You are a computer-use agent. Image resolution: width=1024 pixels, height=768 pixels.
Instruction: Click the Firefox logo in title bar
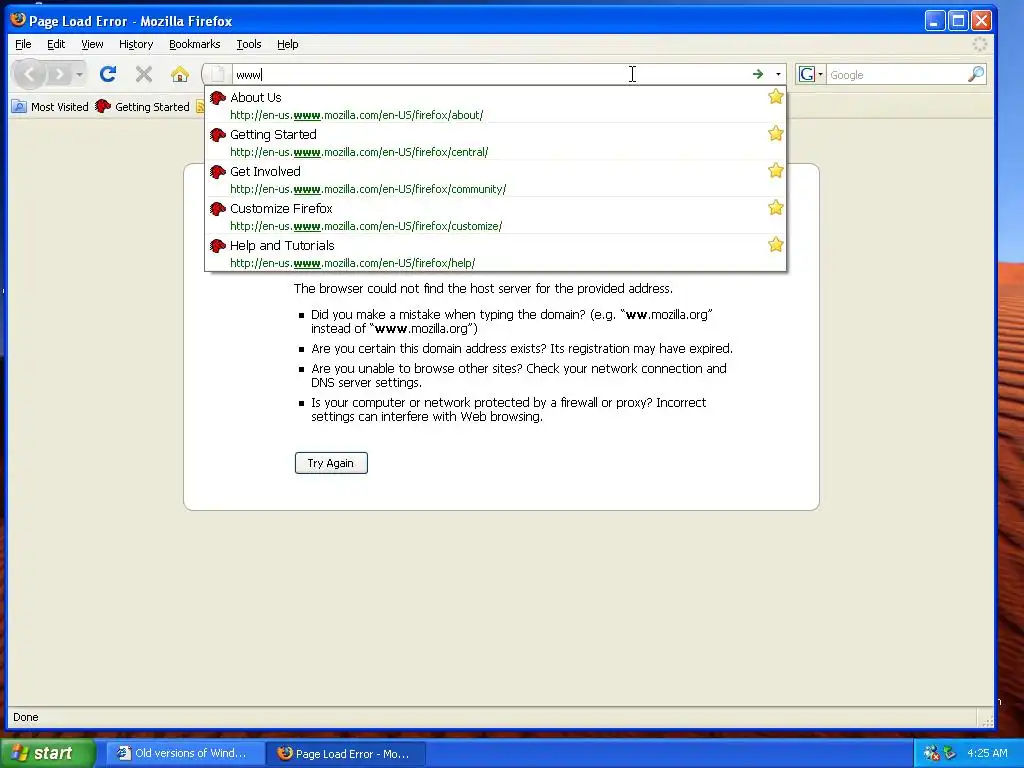(18, 20)
